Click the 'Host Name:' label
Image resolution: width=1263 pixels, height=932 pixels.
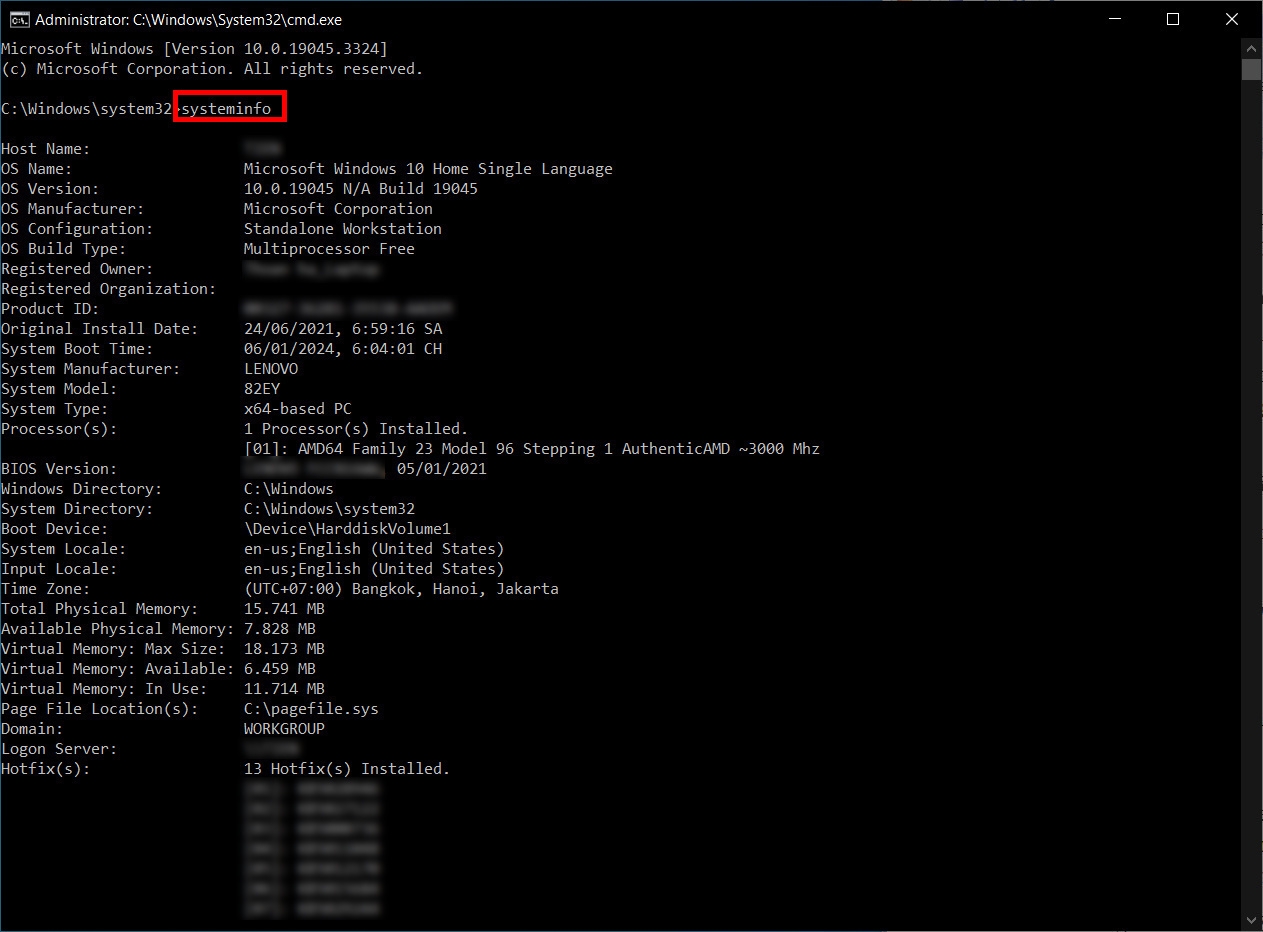click(x=46, y=149)
